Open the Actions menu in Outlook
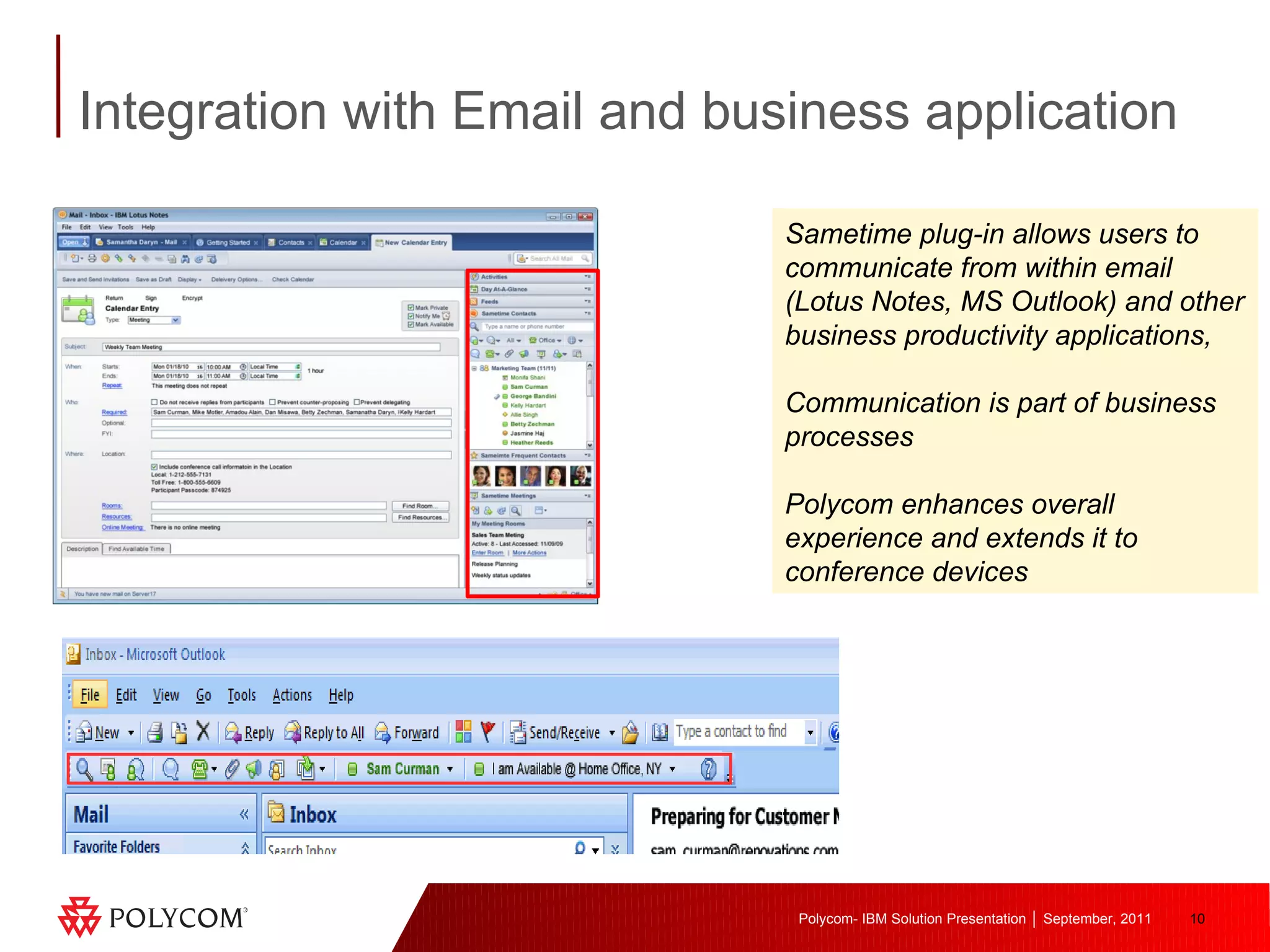 (x=292, y=695)
